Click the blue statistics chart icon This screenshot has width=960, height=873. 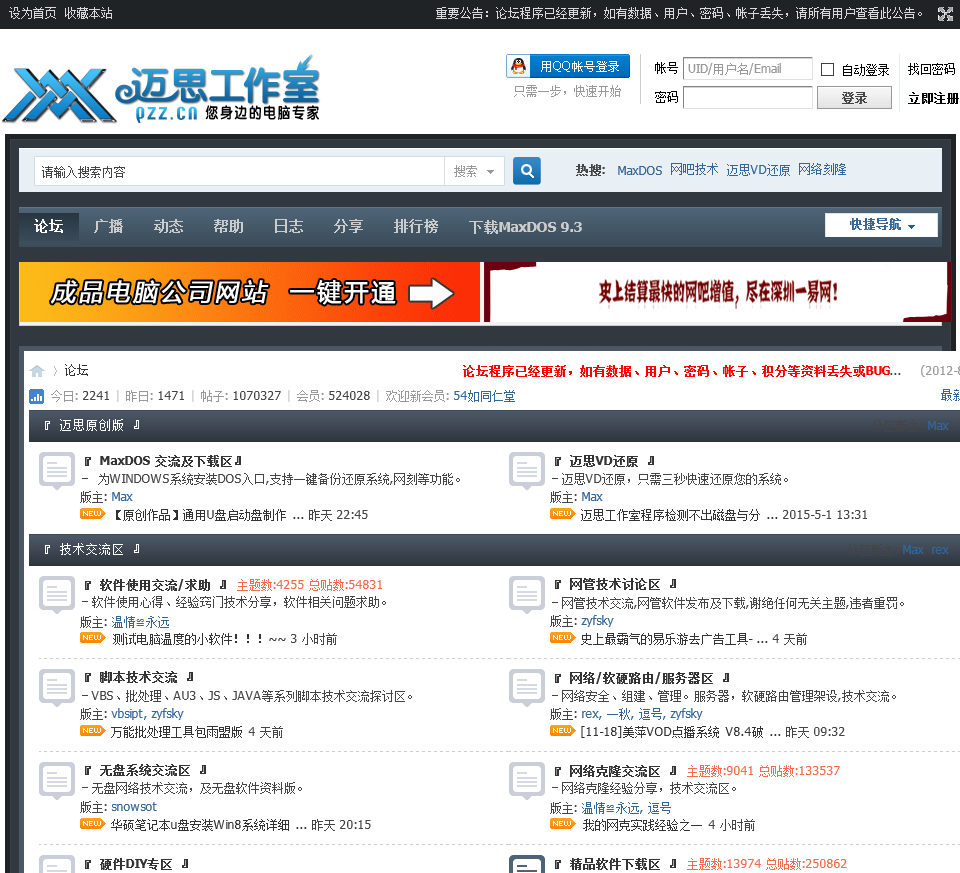pos(37,397)
